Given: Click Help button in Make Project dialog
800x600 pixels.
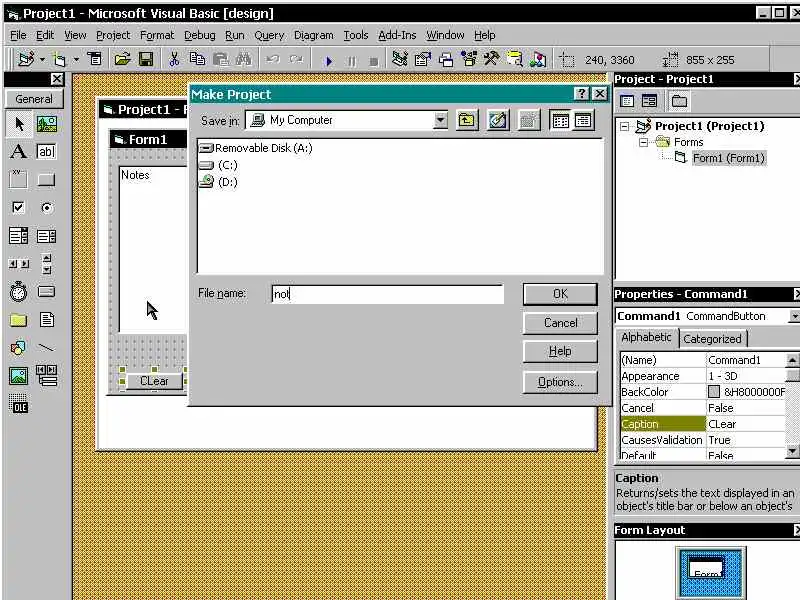Looking at the screenshot, I should point(560,352).
